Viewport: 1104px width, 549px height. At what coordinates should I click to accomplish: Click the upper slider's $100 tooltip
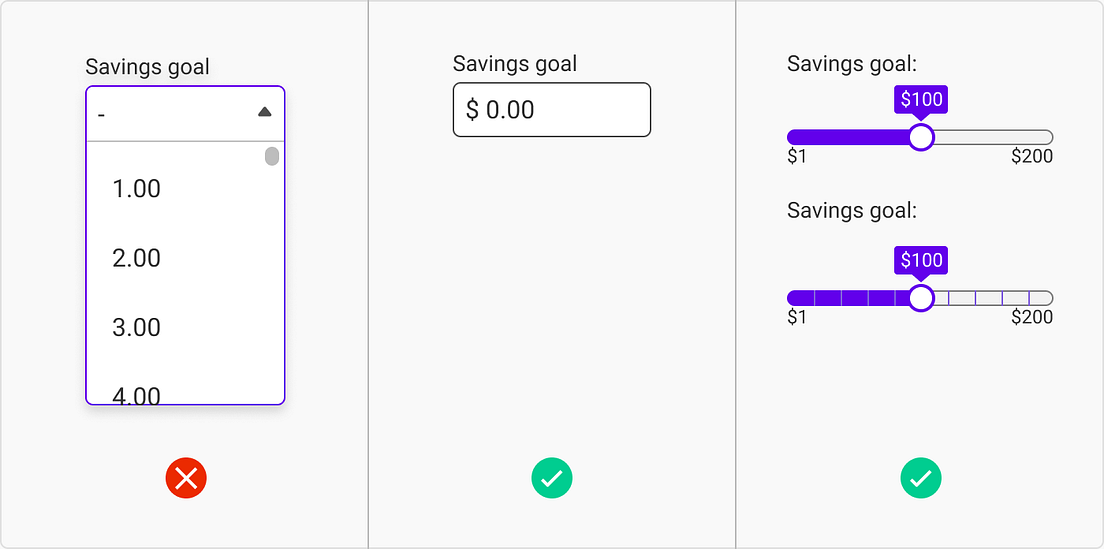[x=921, y=100]
